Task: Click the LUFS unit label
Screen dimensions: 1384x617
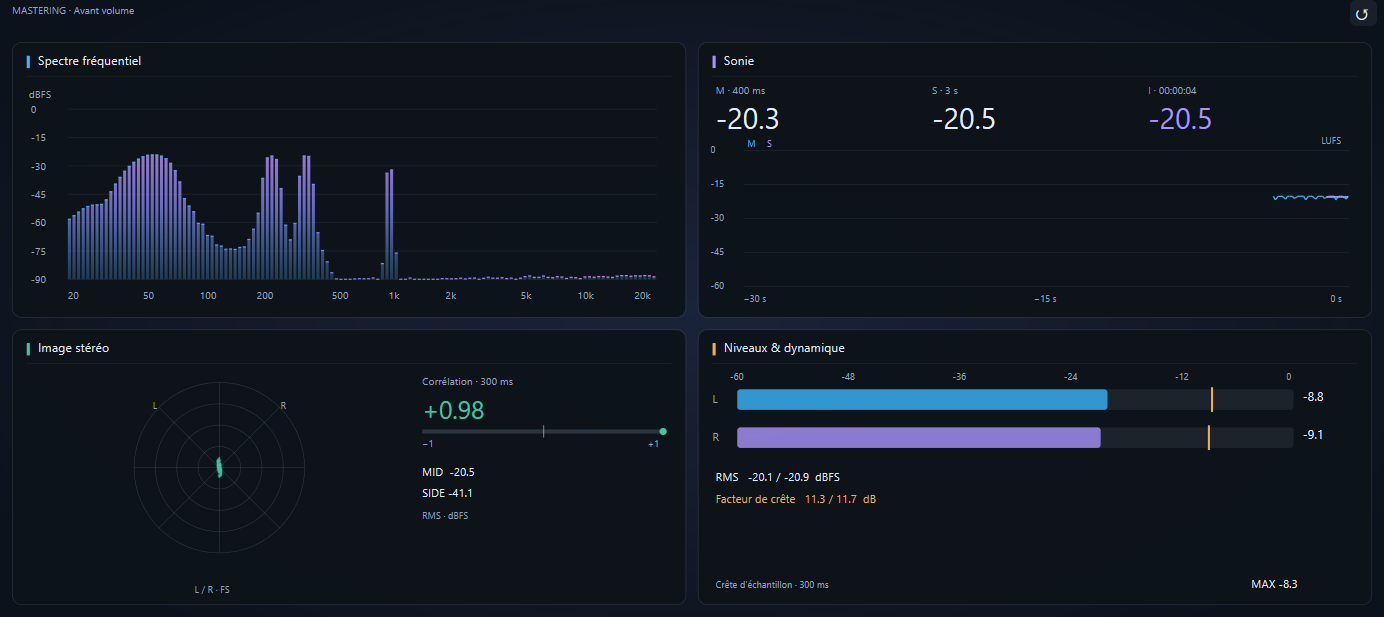Action: coord(1331,141)
